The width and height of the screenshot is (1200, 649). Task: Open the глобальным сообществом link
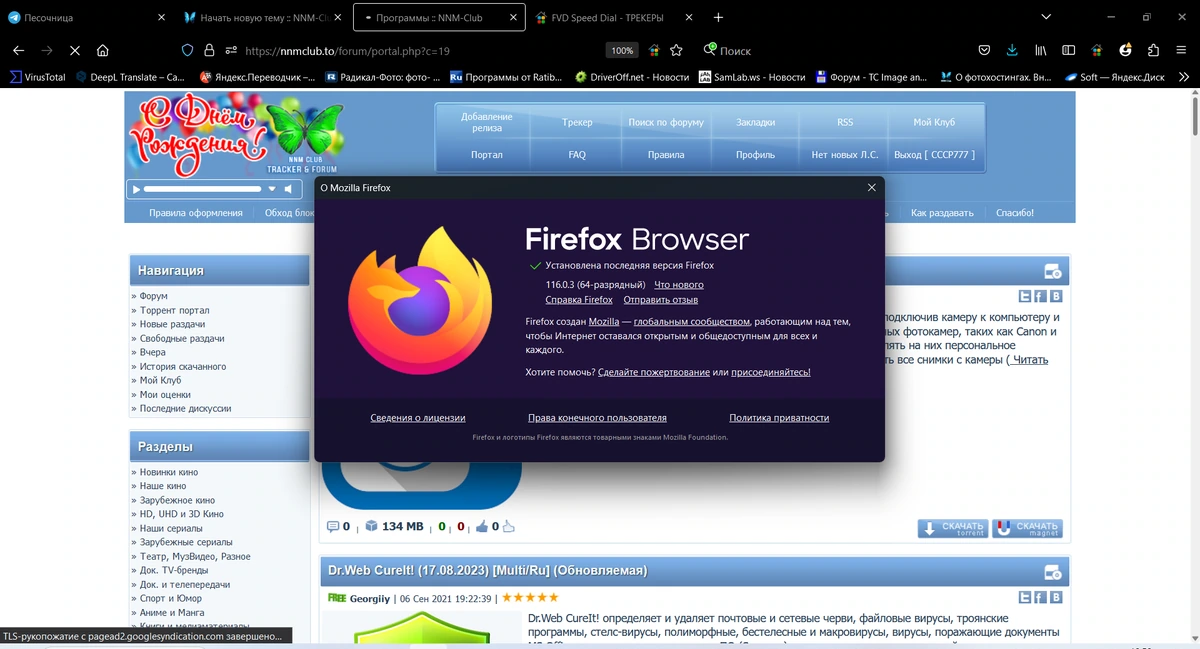pos(691,322)
